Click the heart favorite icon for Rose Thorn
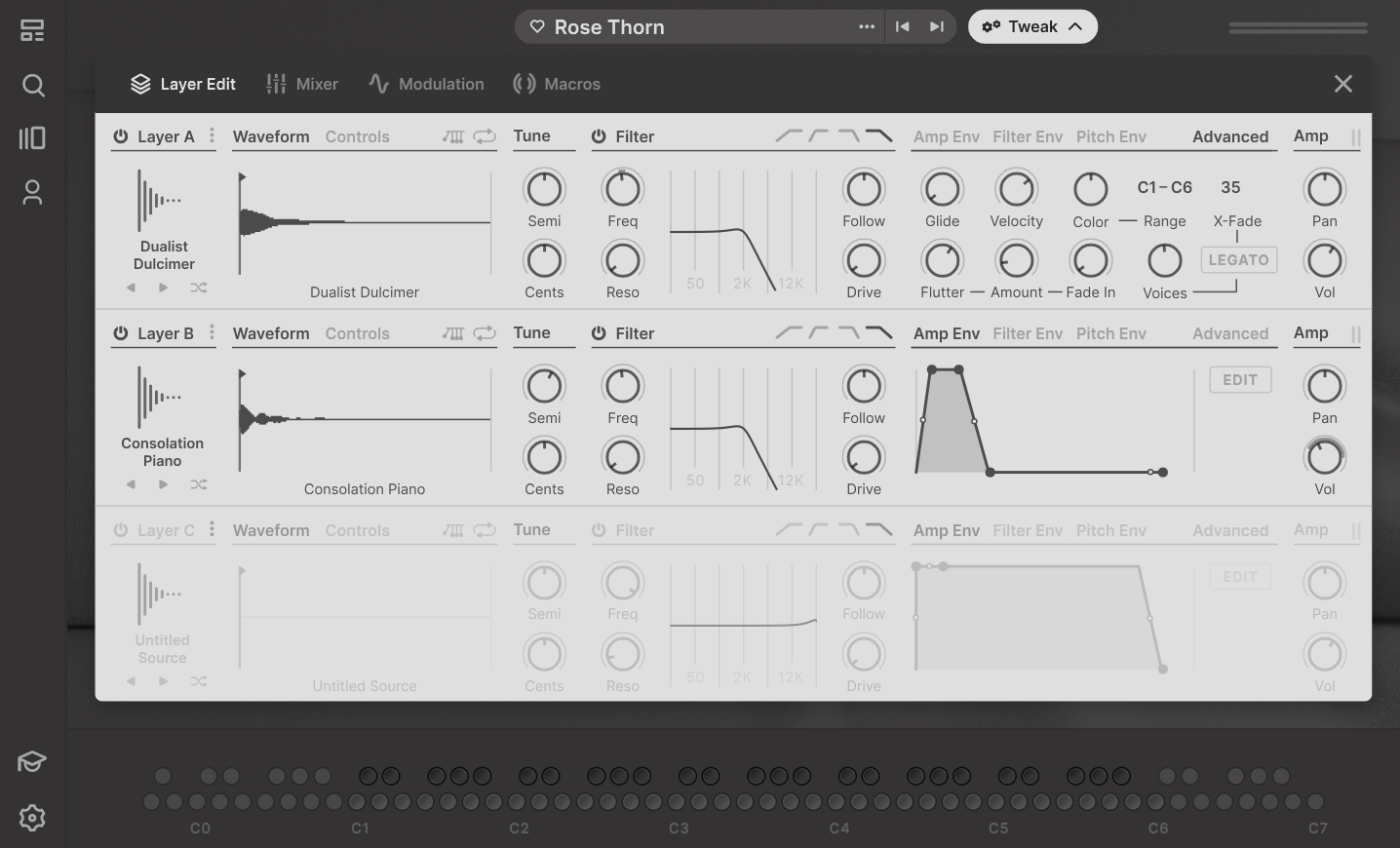Screen dimensions: 1400x848 pyautogui.click(x=537, y=27)
